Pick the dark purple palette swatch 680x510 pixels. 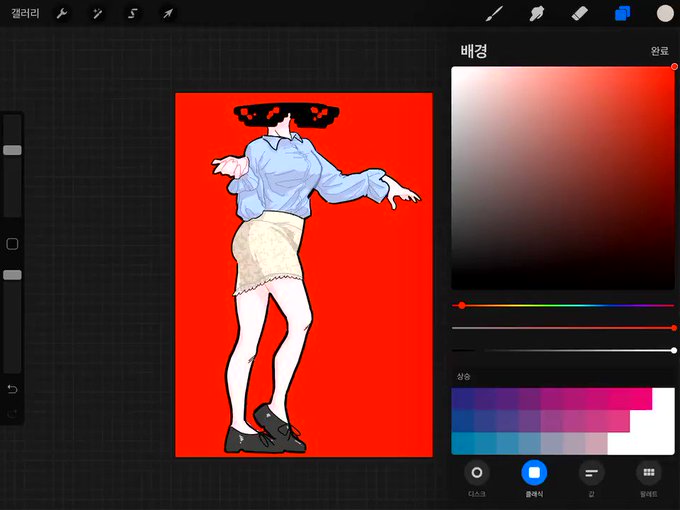(462, 399)
